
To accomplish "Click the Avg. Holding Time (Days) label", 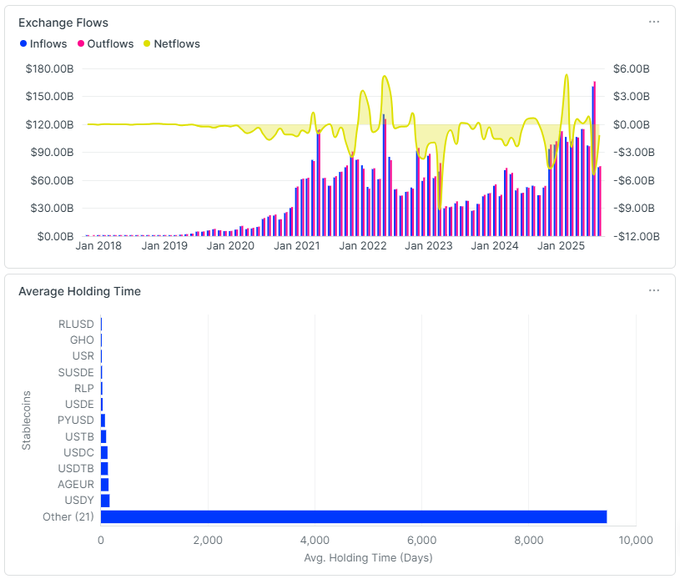I will [x=368, y=558].
